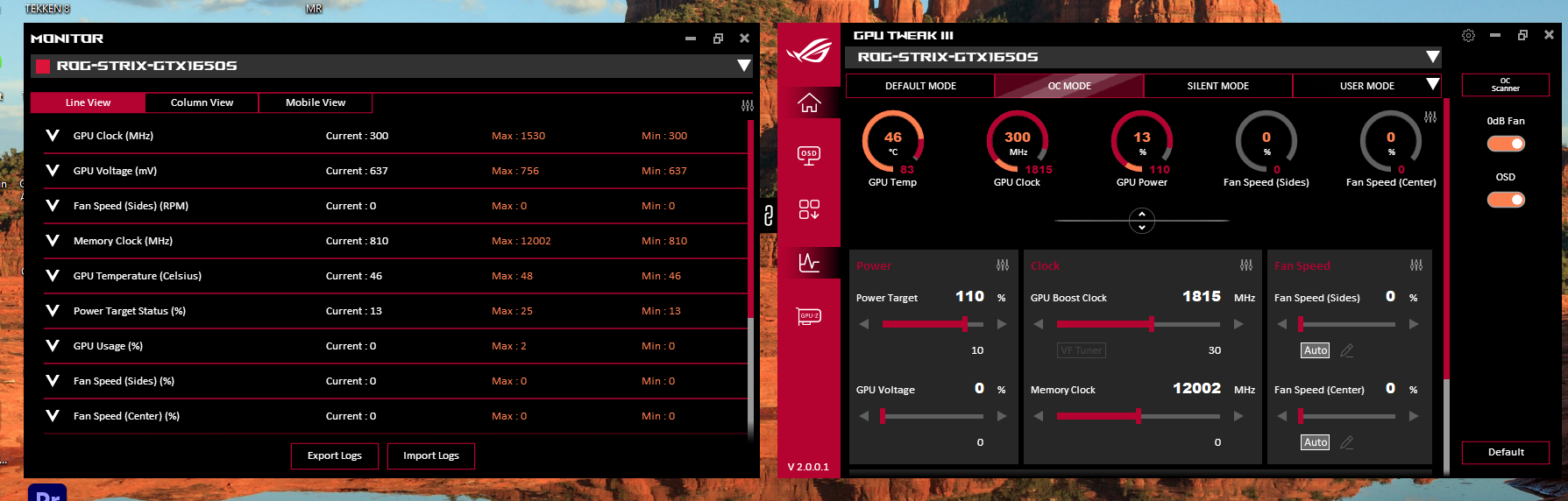
Task: Increase GPU Boost Clock right arrow
Action: coord(1238,324)
